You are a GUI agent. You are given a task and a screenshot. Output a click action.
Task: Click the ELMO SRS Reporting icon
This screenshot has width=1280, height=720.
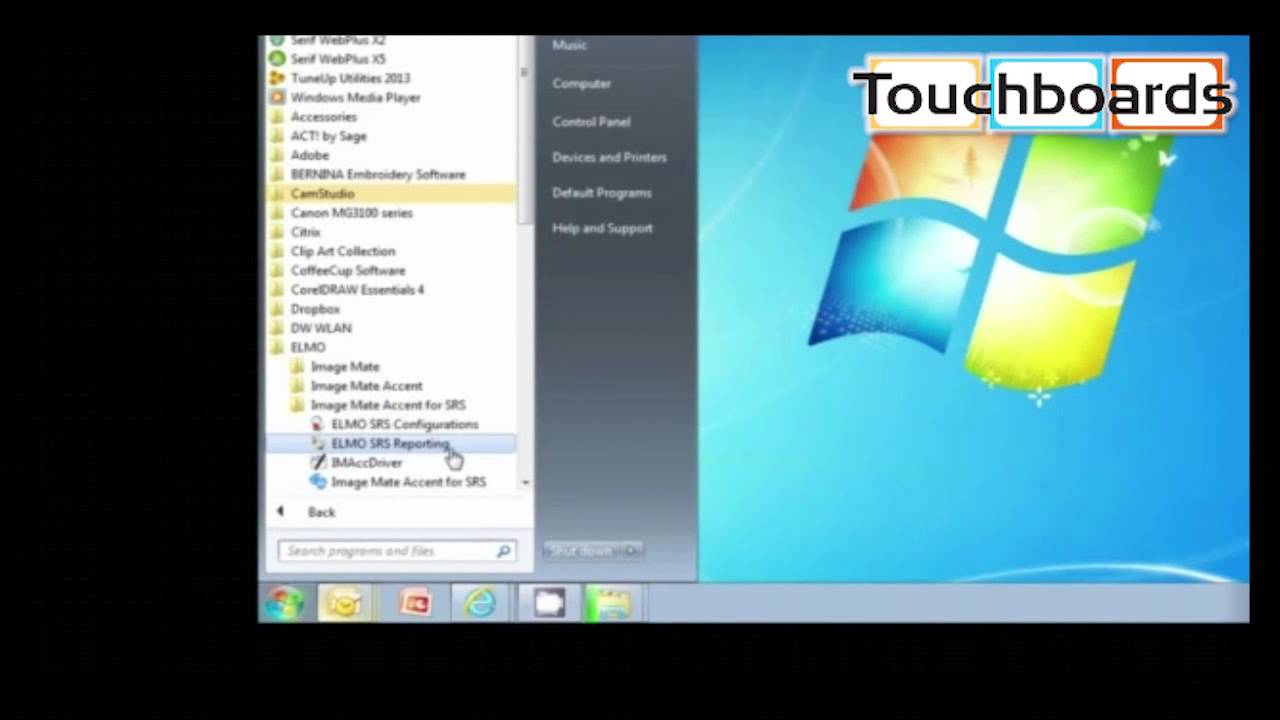tap(318, 443)
